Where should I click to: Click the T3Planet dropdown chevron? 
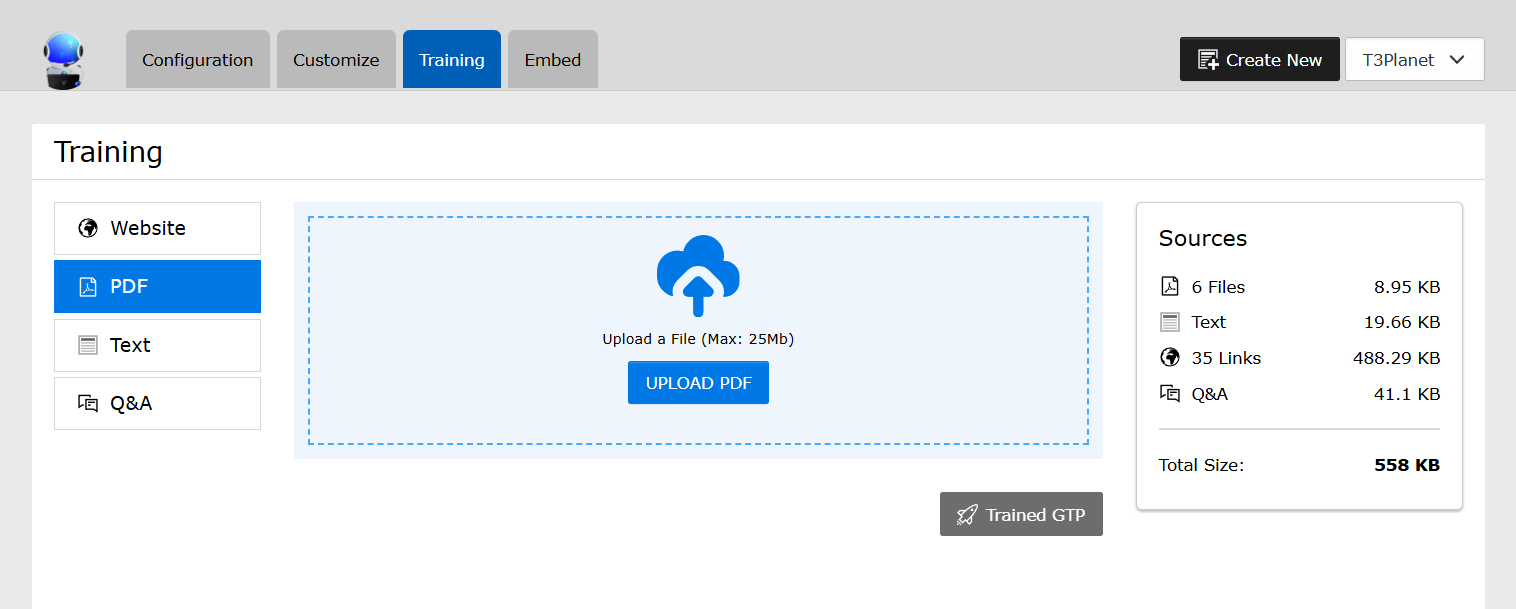1457,60
